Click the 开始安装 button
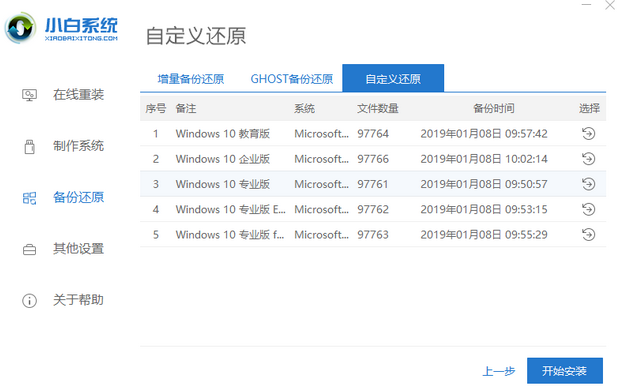The image size is (619, 388). 565,371
